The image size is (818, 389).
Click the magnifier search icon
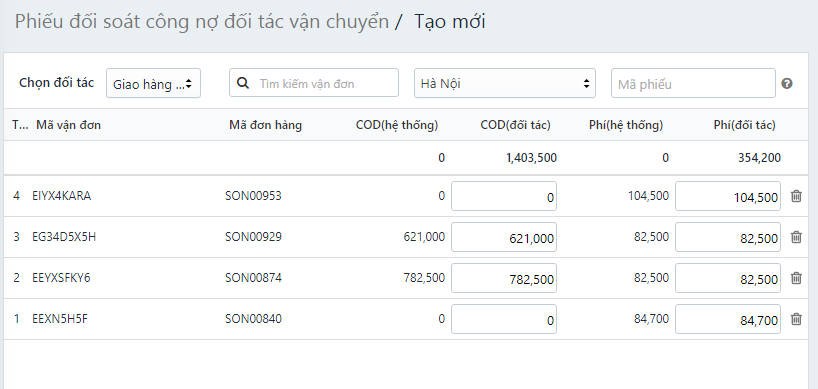point(243,83)
